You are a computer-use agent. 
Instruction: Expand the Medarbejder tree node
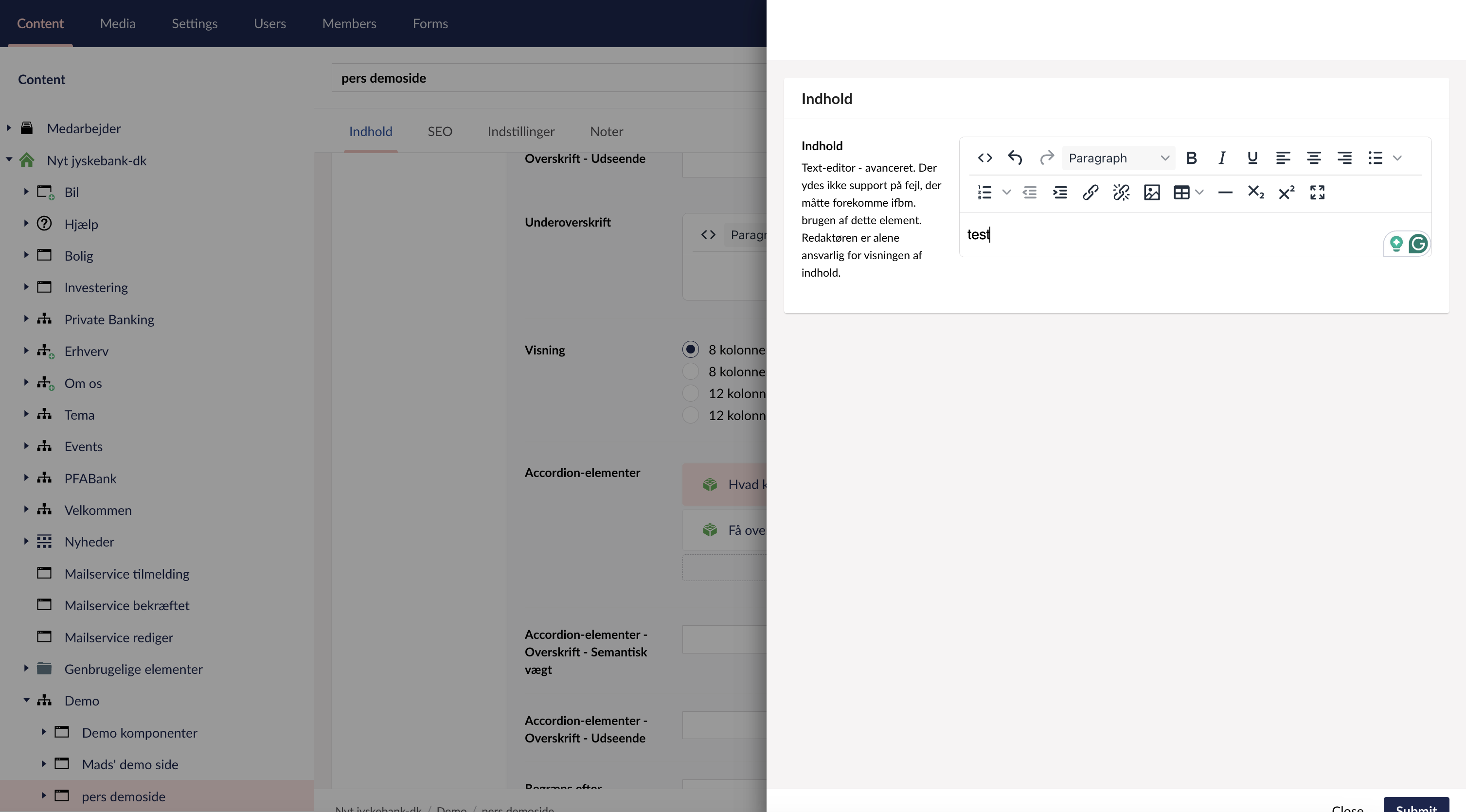[x=9, y=128]
